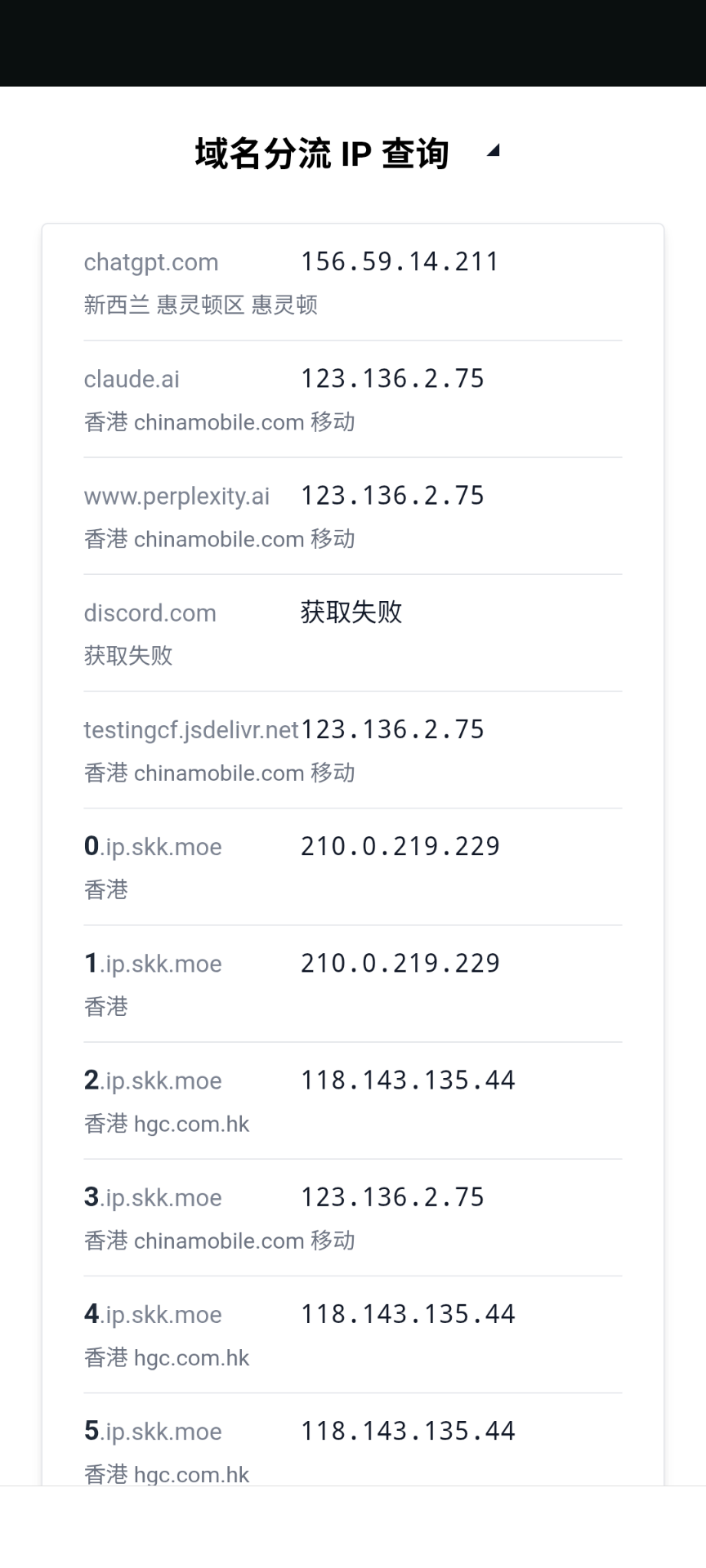Click the 1.ip.skk.moe entry

[153, 964]
